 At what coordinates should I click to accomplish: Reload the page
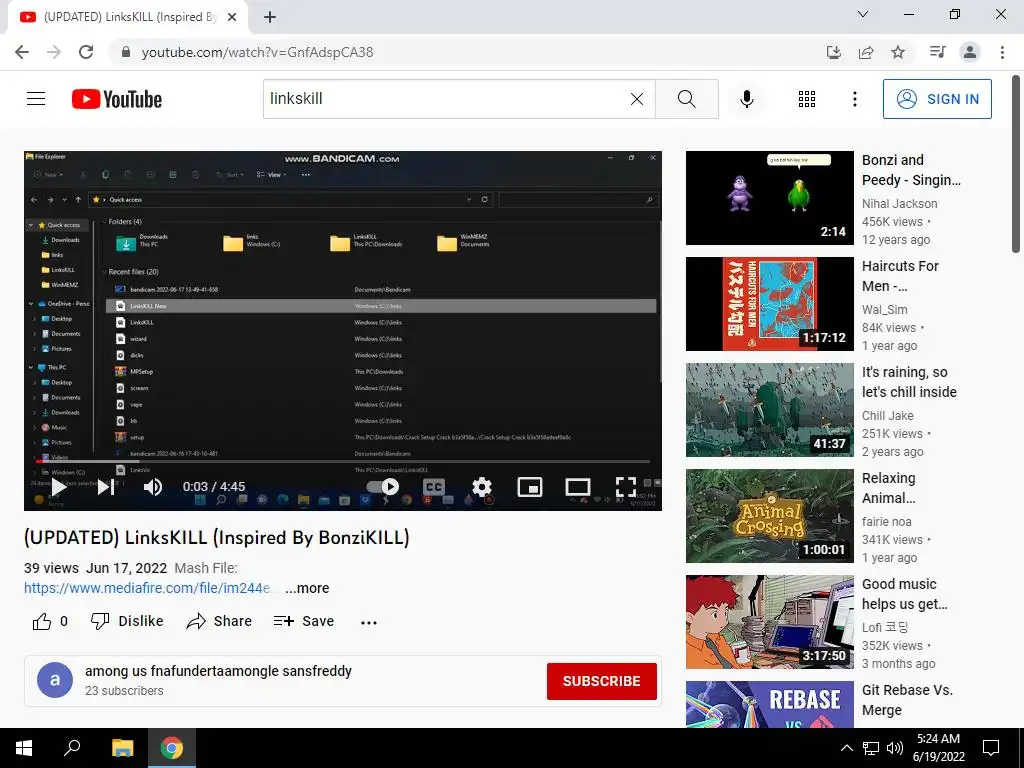click(x=86, y=52)
